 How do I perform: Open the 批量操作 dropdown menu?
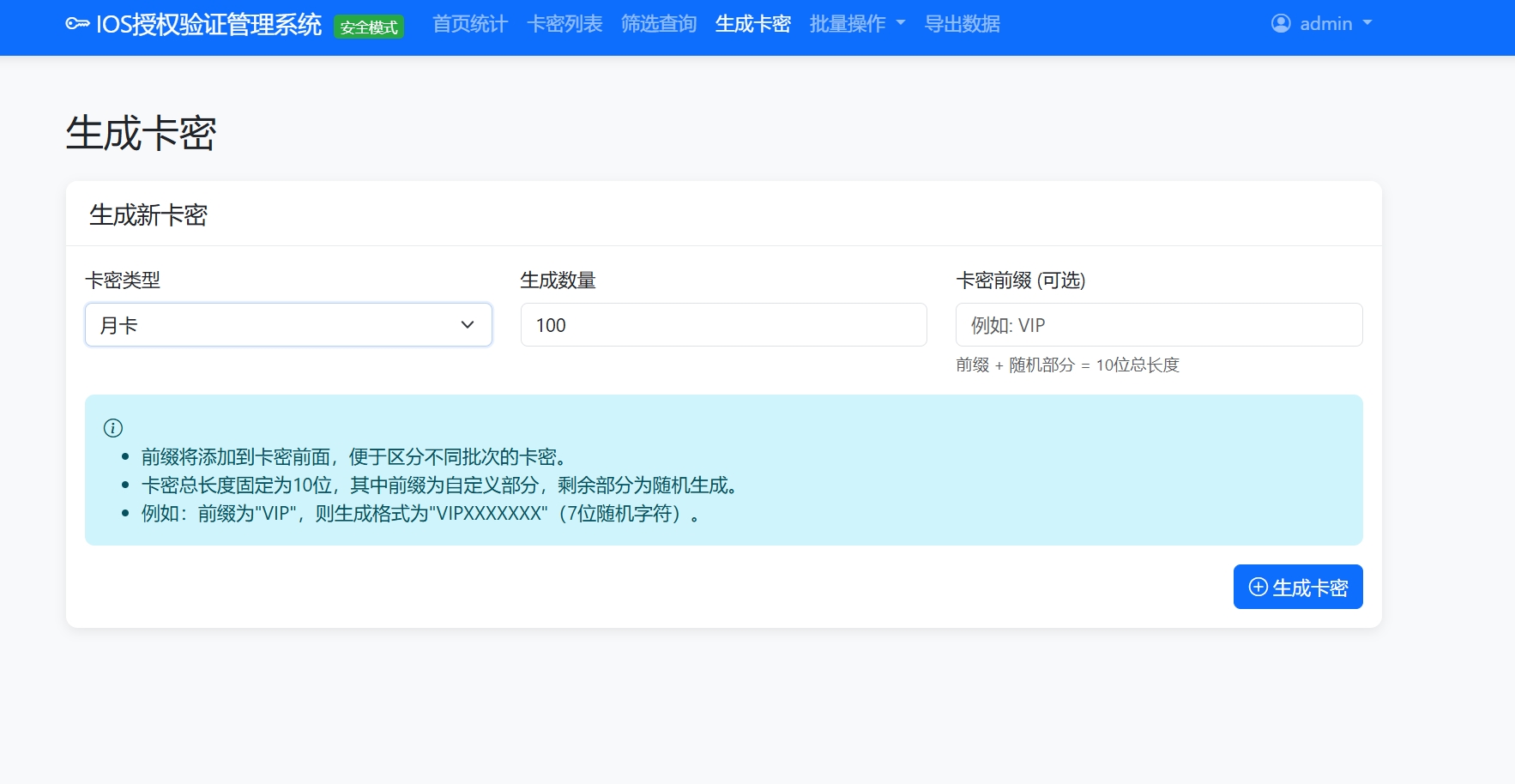[x=856, y=24]
